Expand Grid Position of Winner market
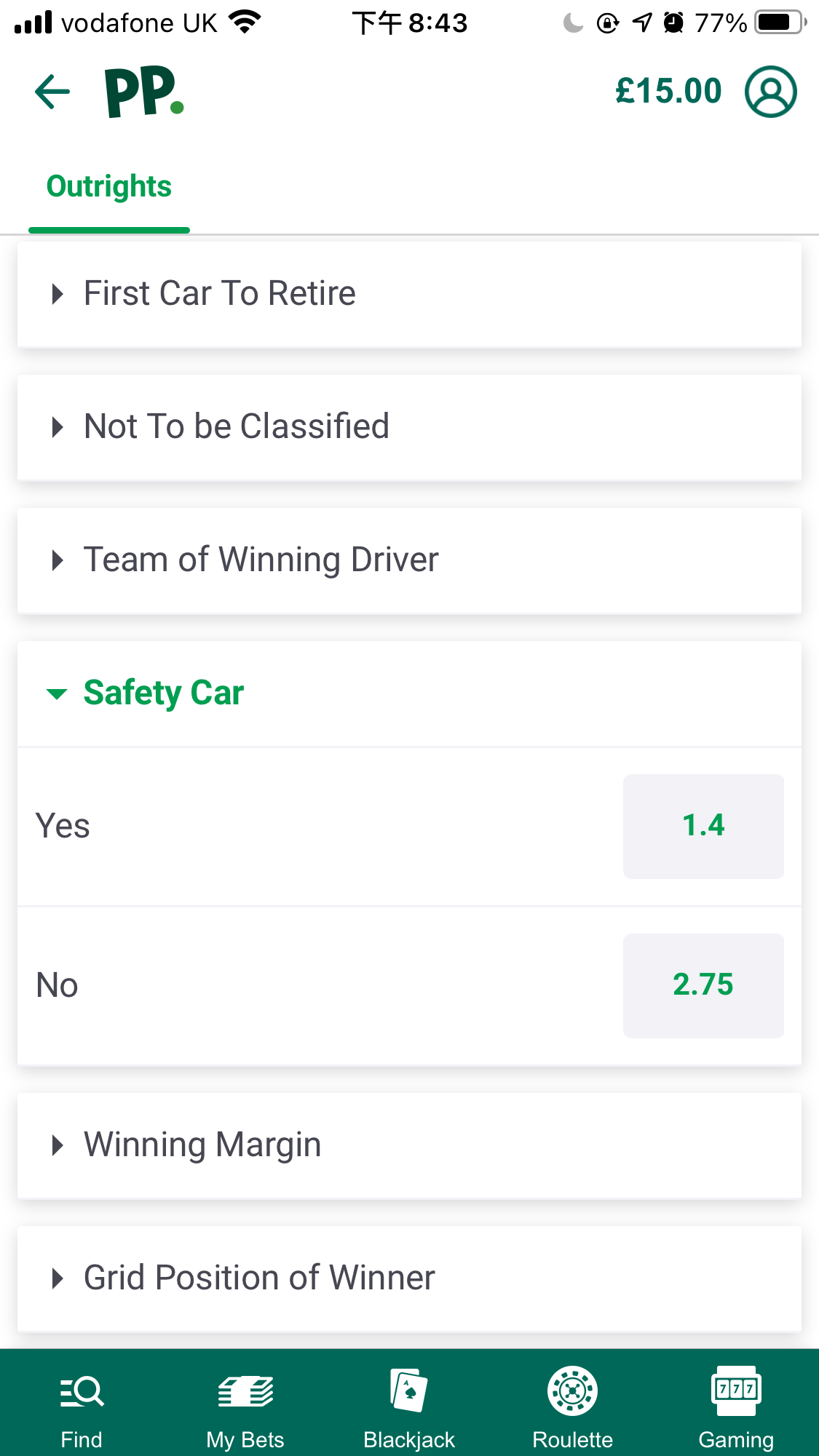The width and height of the screenshot is (819, 1456). pyautogui.click(x=409, y=1278)
